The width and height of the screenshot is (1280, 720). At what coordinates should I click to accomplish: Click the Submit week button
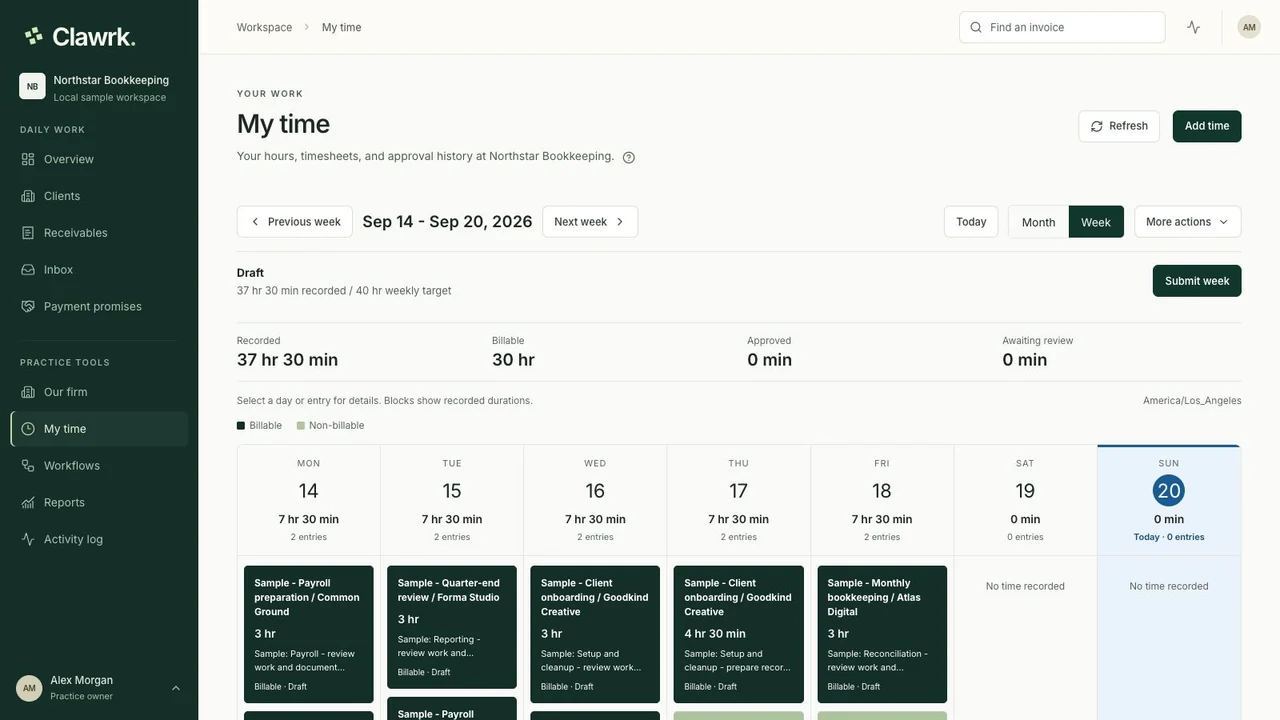pyautogui.click(x=1197, y=281)
